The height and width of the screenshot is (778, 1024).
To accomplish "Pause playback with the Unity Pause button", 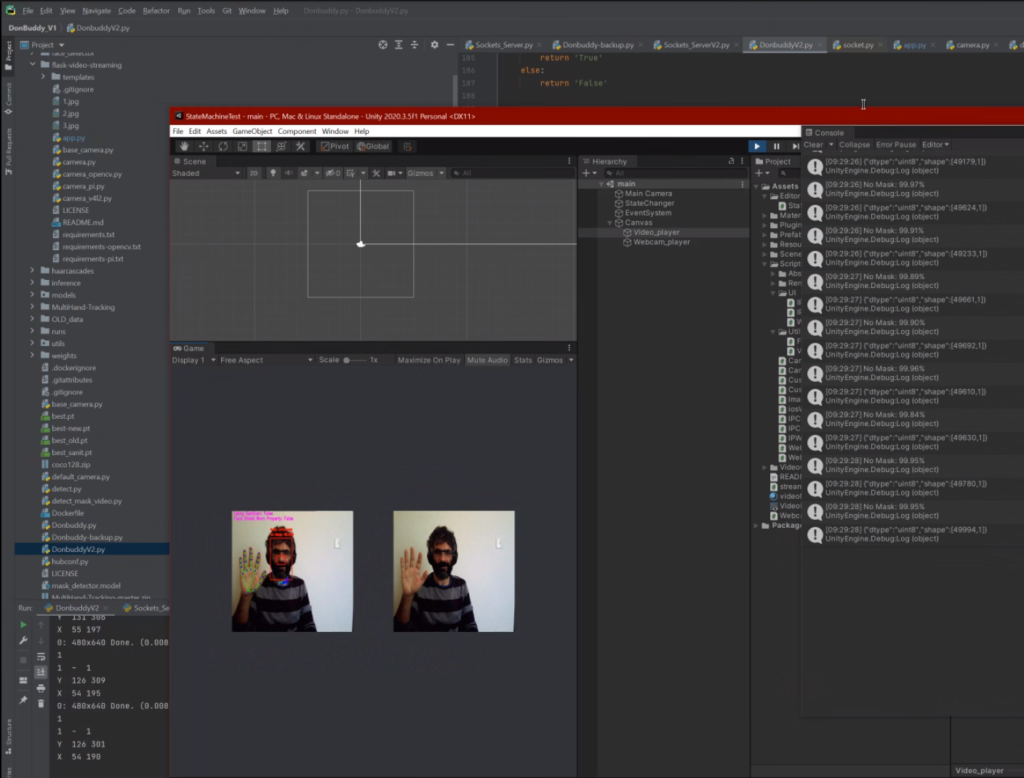I will [x=776, y=146].
